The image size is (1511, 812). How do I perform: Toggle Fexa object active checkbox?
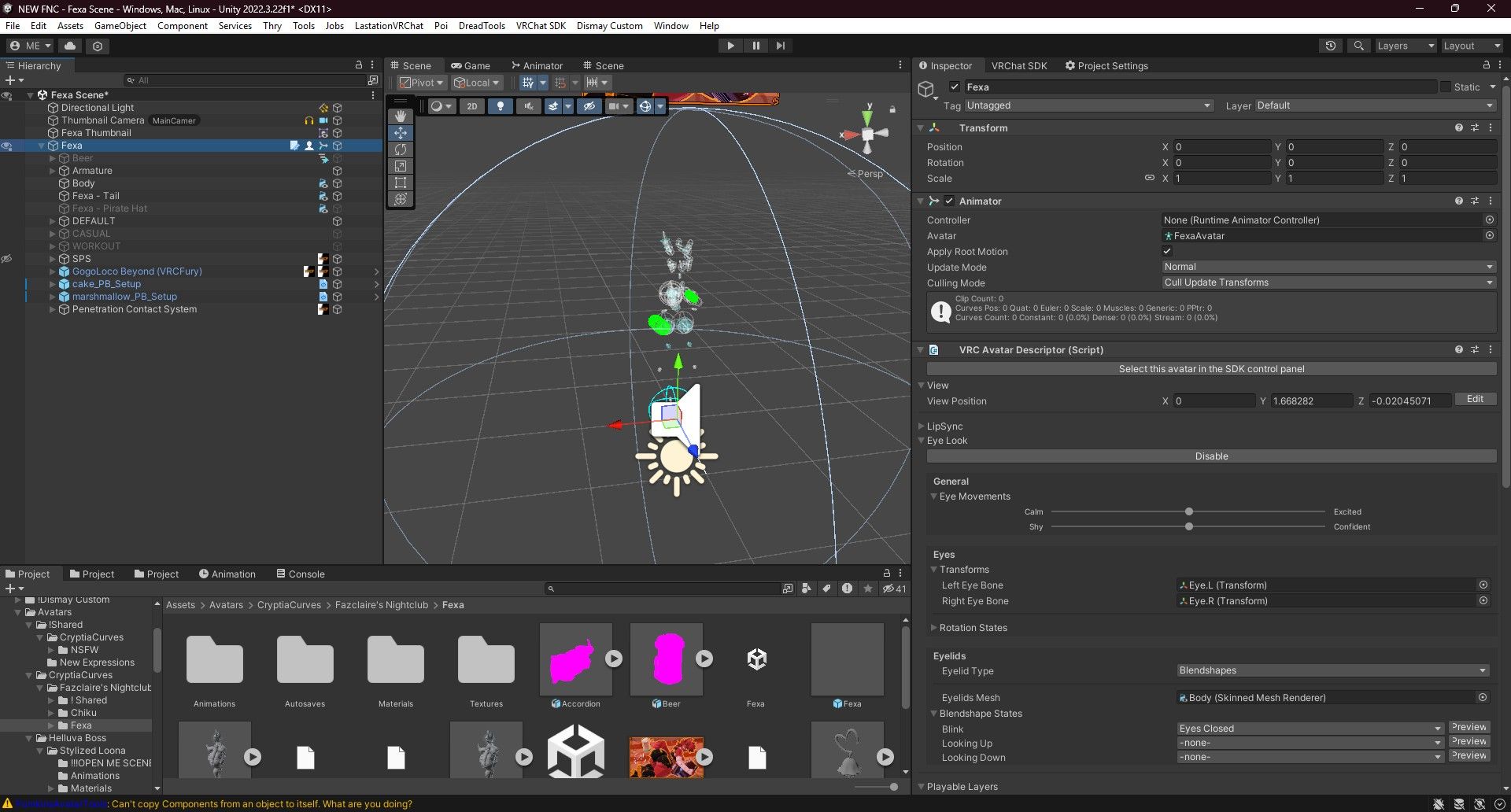coord(955,87)
